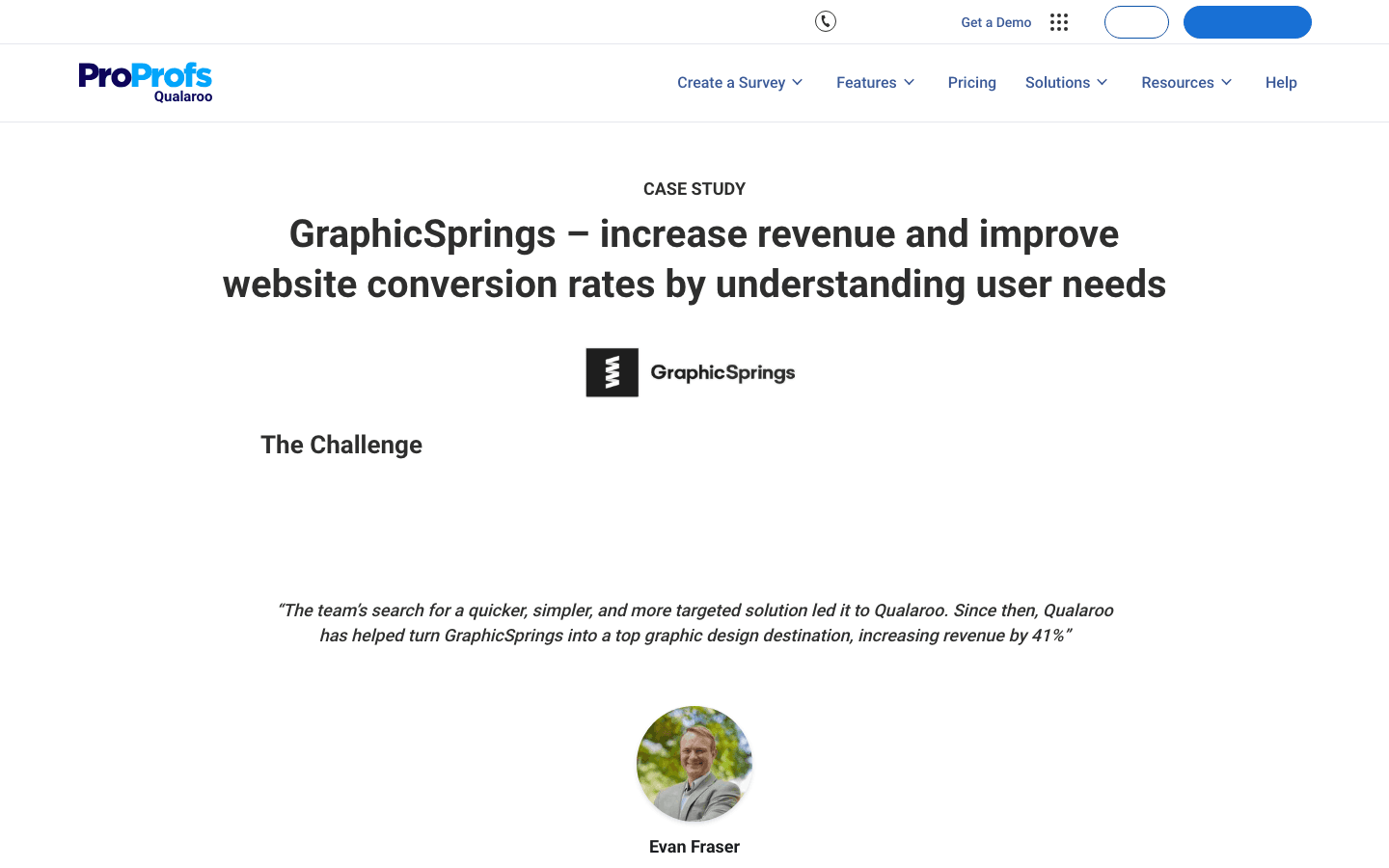This screenshot has width=1389, height=868.
Task: Click the Get a Demo link
Action: [x=996, y=22]
